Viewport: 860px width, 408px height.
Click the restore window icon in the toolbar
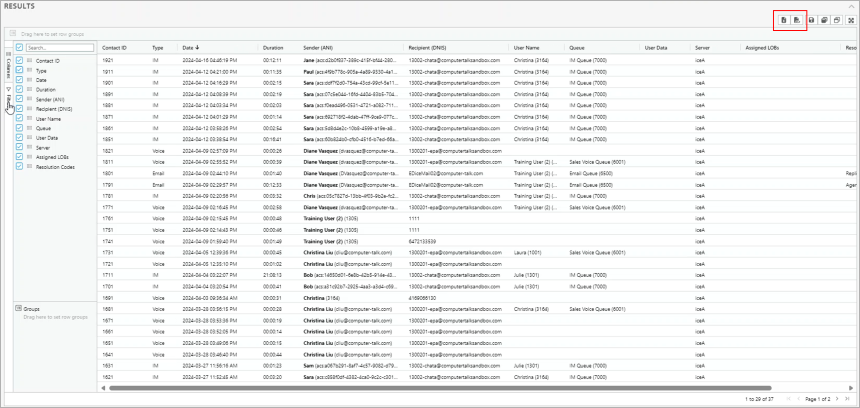(x=837, y=20)
